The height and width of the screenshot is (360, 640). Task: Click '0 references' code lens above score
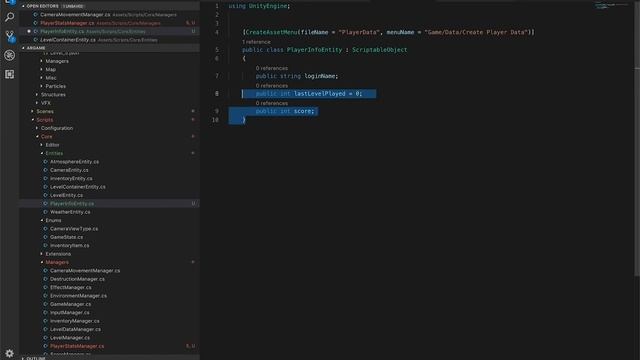pyautogui.click(x=272, y=103)
